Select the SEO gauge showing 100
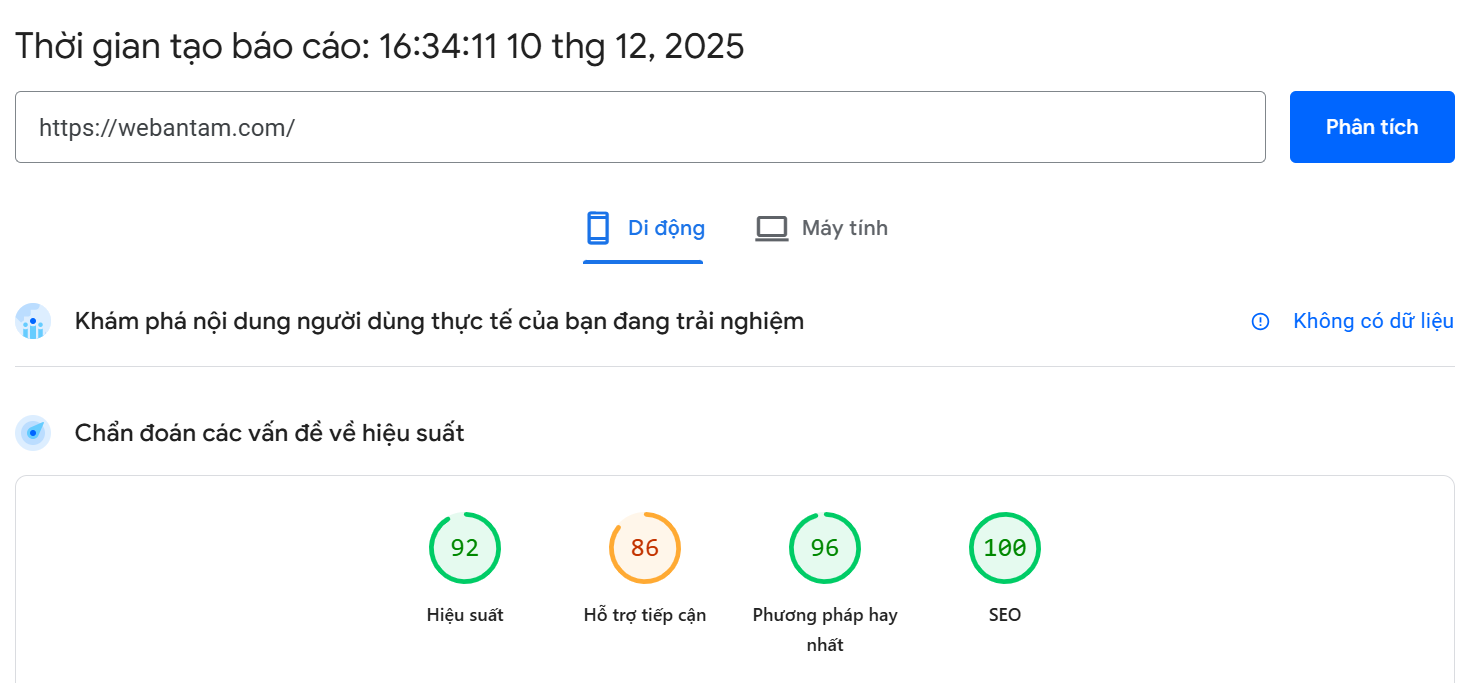Image resolution: width=1470 pixels, height=683 pixels. tap(1005, 547)
